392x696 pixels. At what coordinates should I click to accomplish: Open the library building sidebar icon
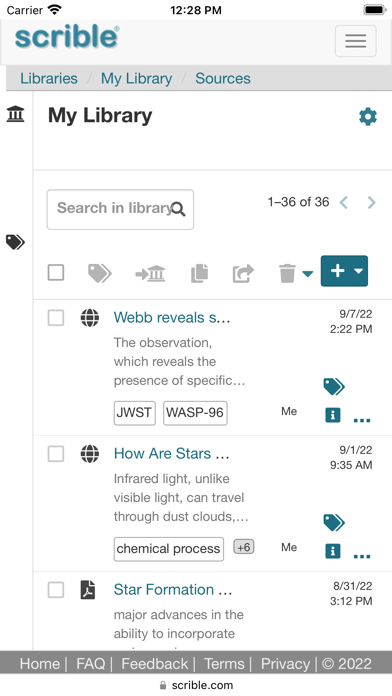tap(16, 114)
